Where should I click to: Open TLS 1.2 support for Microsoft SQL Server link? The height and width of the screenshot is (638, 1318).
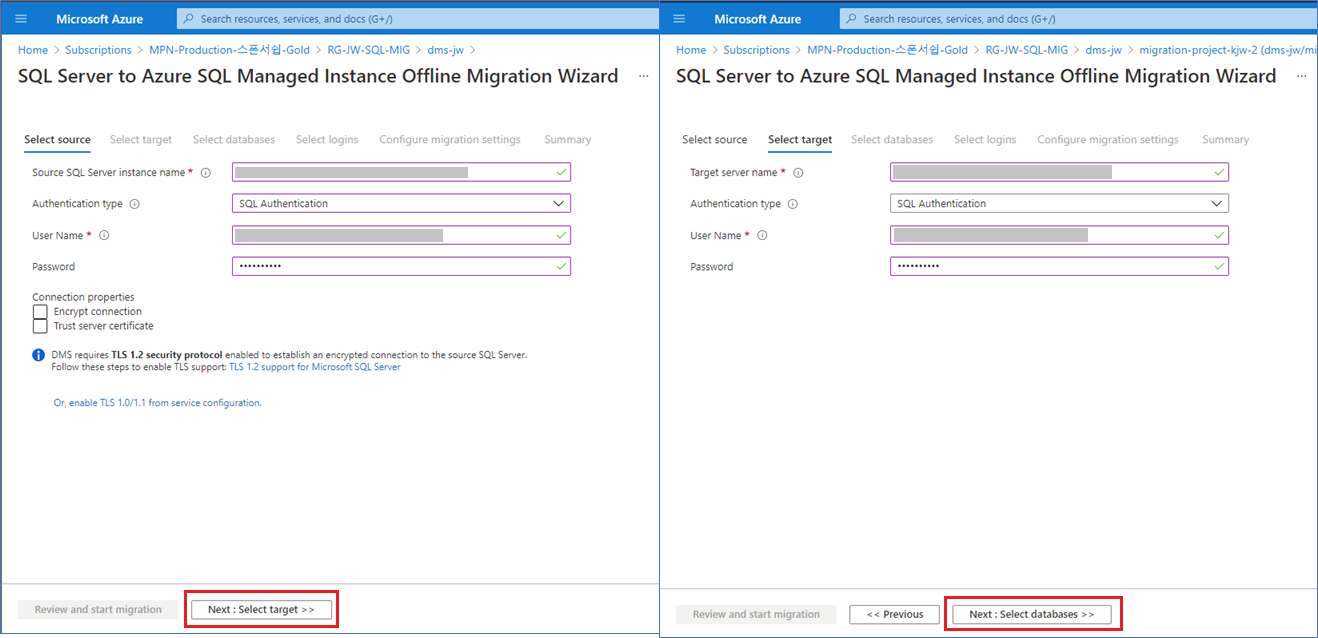[315, 367]
